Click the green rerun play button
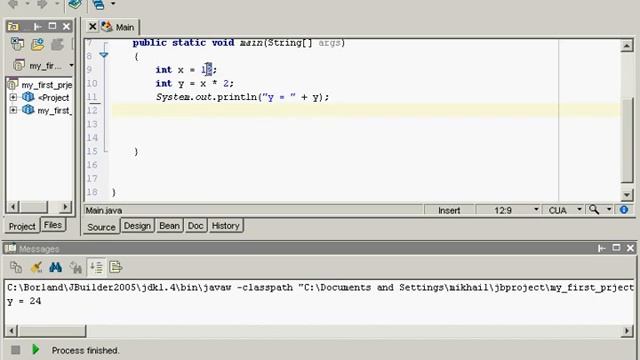 pyautogui.click(x=36, y=349)
